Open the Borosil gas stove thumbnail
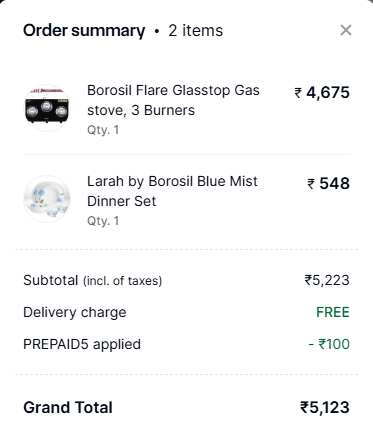The image size is (373, 438). (x=47, y=108)
